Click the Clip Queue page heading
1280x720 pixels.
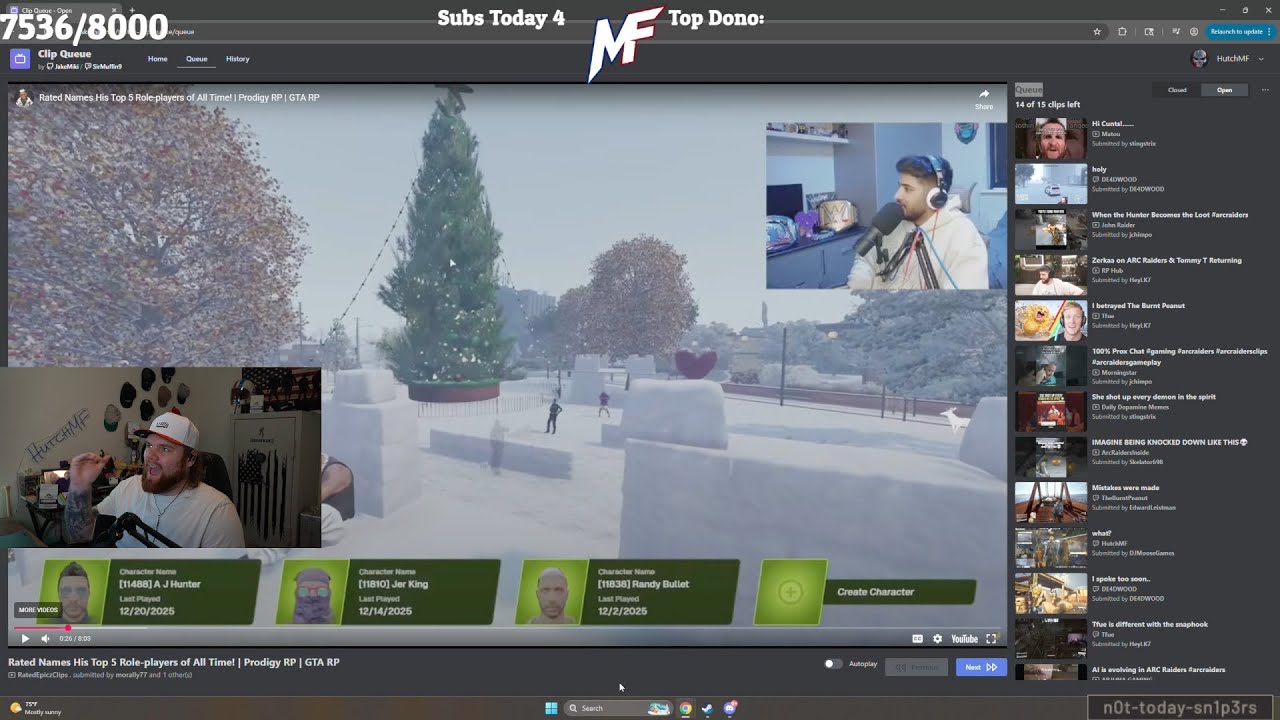64,54
